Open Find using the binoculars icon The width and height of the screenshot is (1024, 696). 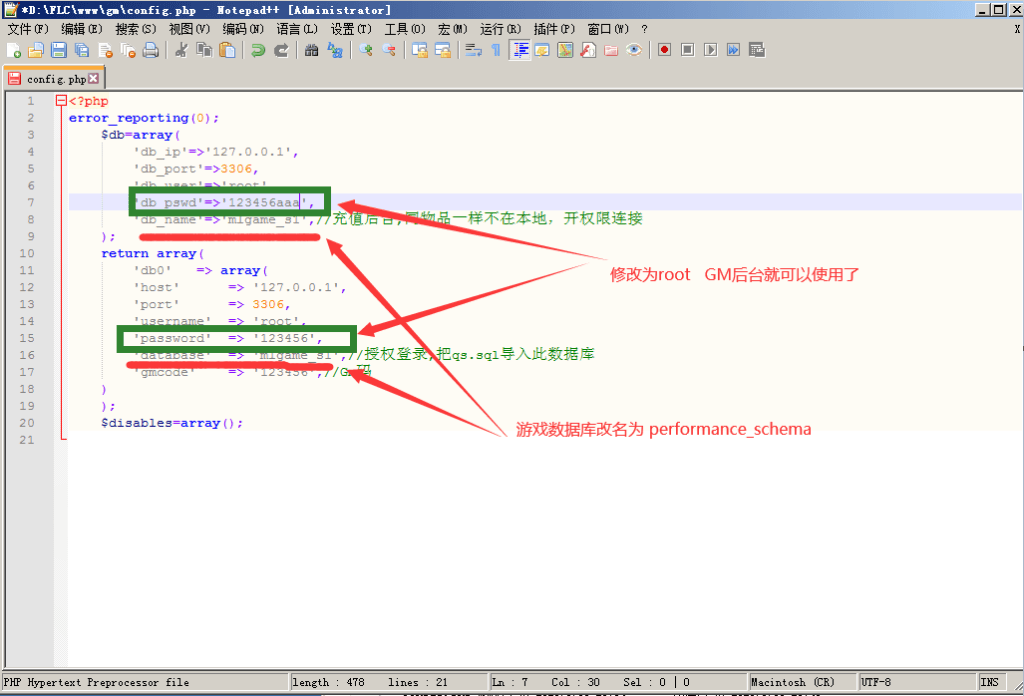311,50
